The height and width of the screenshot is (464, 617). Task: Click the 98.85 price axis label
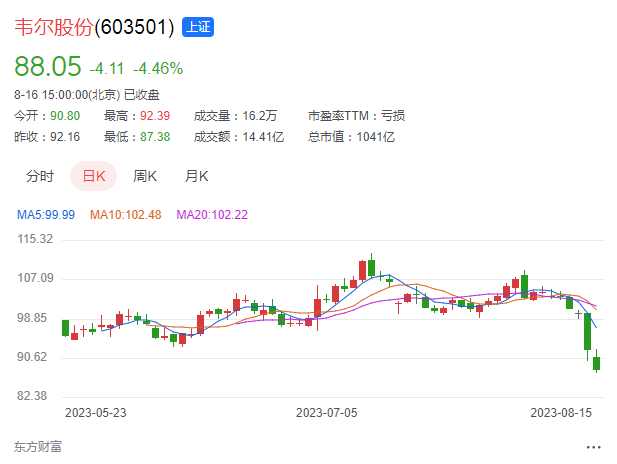tap(32, 318)
